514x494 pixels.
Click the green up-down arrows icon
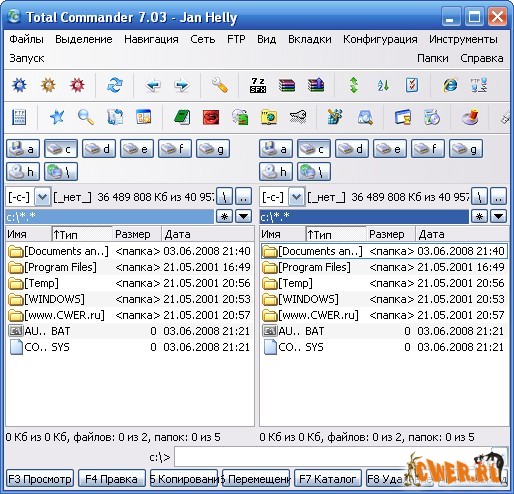pyautogui.click(x=354, y=85)
